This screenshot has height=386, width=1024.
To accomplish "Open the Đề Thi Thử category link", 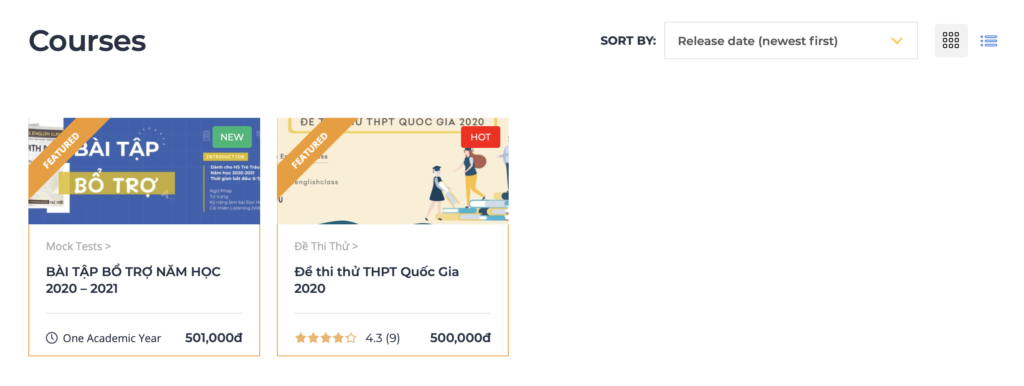I will pyautogui.click(x=326, y=246).
